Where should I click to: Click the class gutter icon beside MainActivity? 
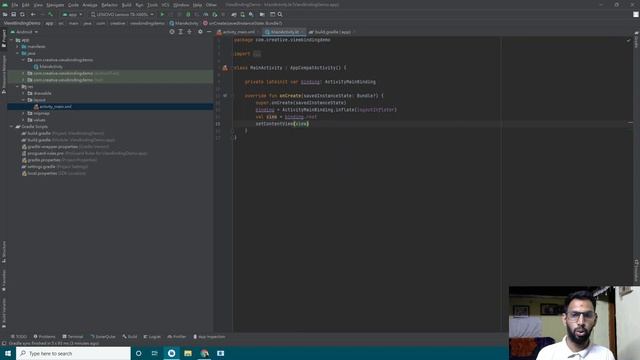(225, 68)
